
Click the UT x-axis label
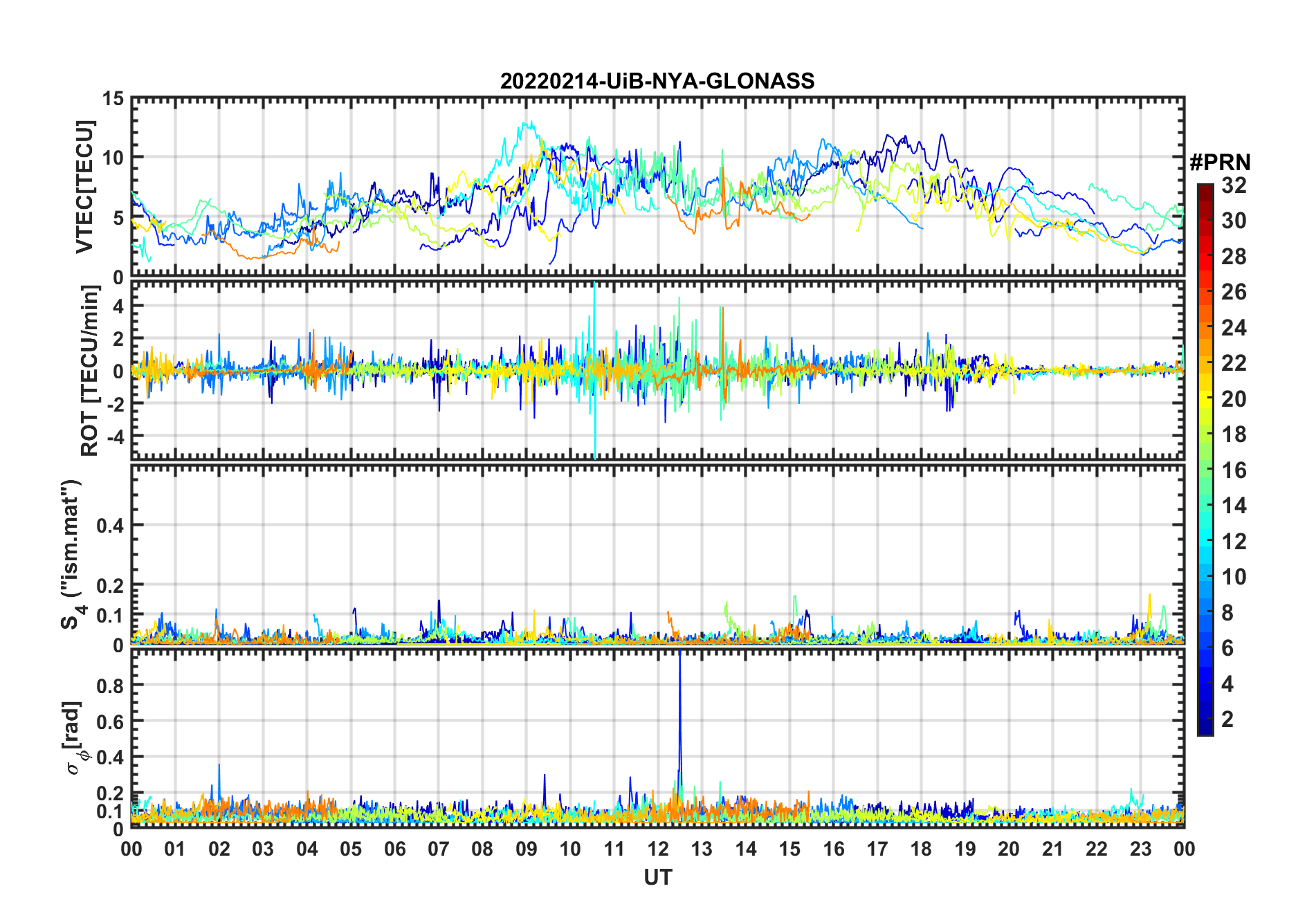coord(657,878)
